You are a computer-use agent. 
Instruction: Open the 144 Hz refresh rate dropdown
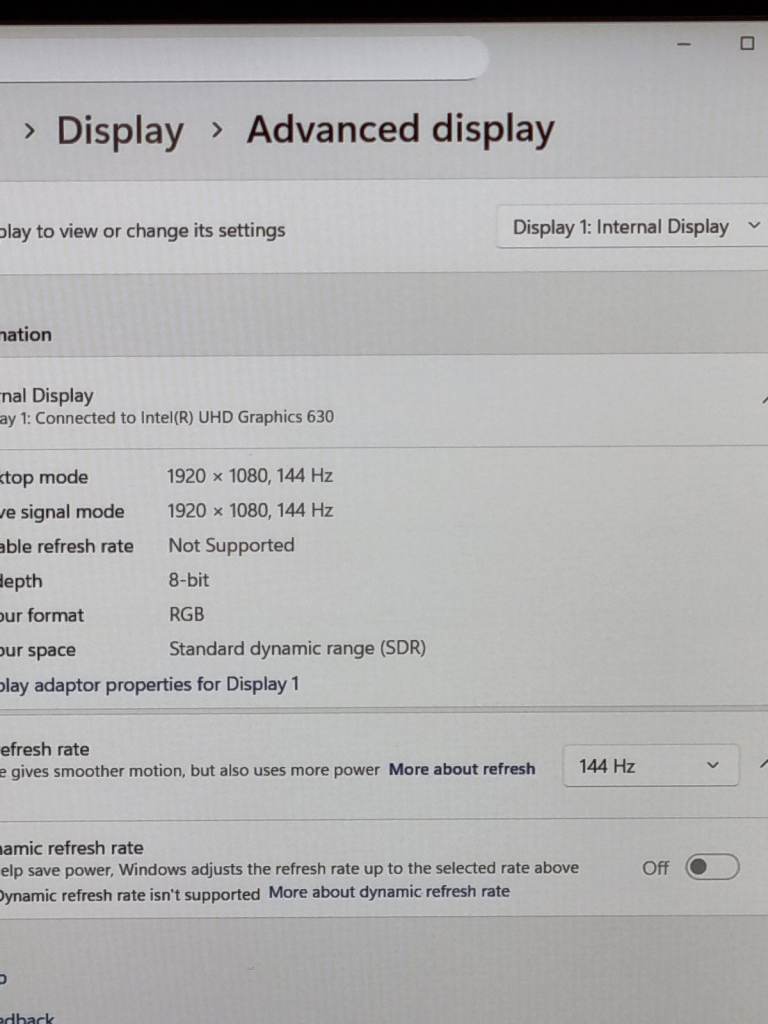[650, 765]
